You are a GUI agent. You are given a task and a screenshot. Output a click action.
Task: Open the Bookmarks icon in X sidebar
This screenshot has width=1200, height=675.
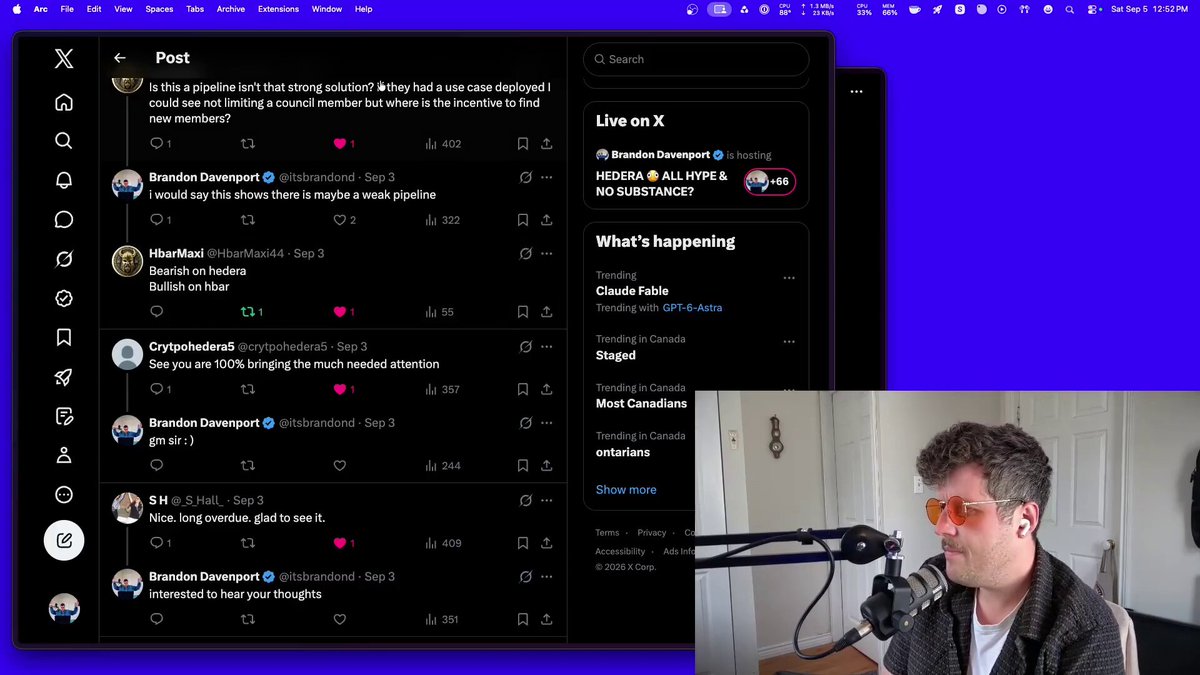click(x=64, y=338)
